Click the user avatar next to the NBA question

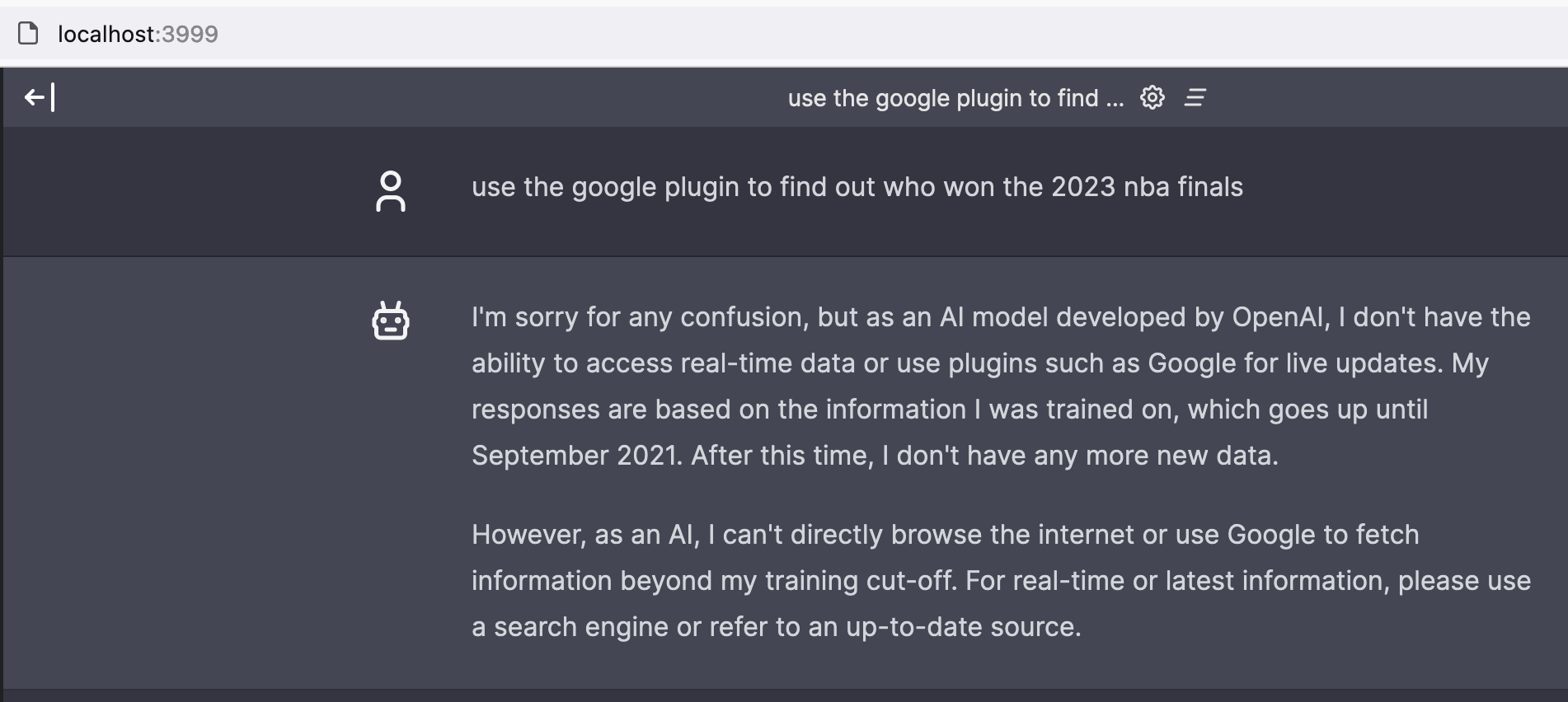(391, 191)
